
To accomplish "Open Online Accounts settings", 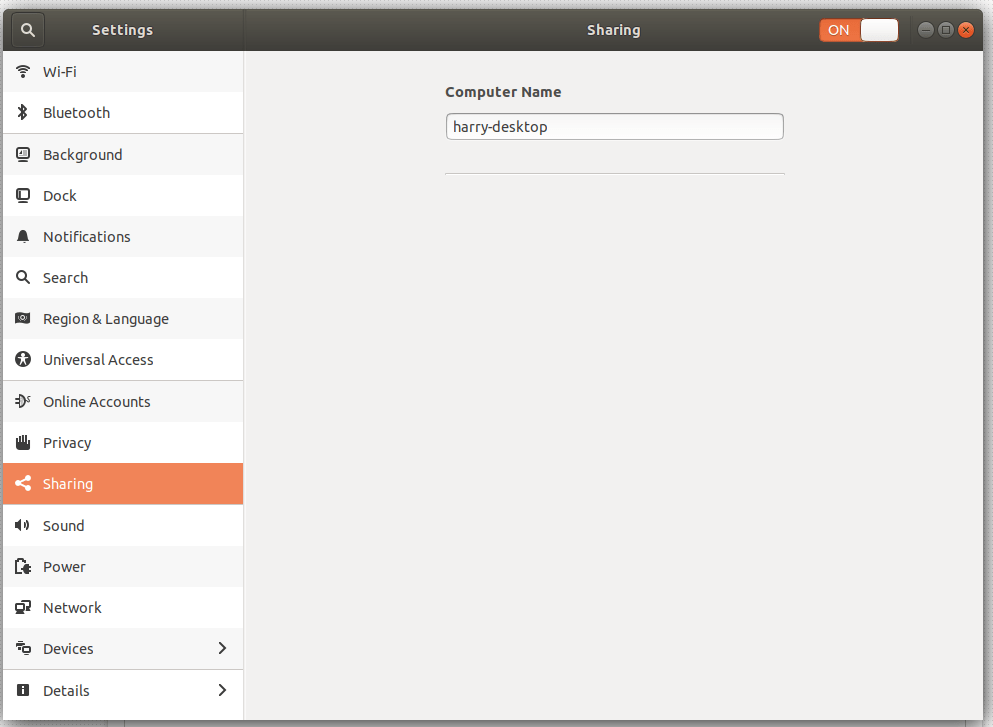I will 96,402.
